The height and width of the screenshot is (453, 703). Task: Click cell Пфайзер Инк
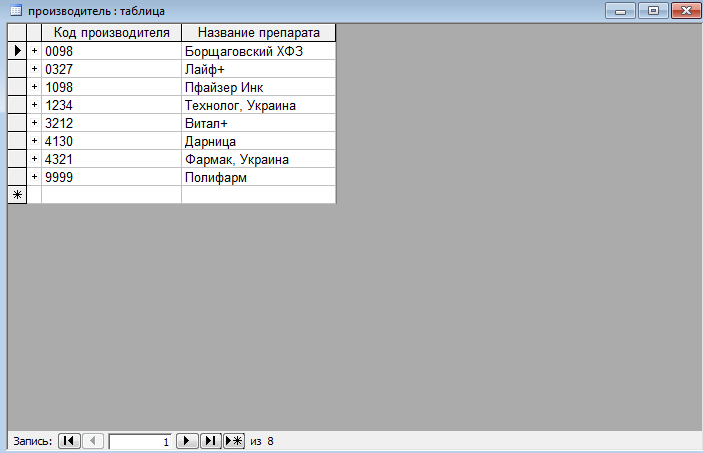click(259, 87)
